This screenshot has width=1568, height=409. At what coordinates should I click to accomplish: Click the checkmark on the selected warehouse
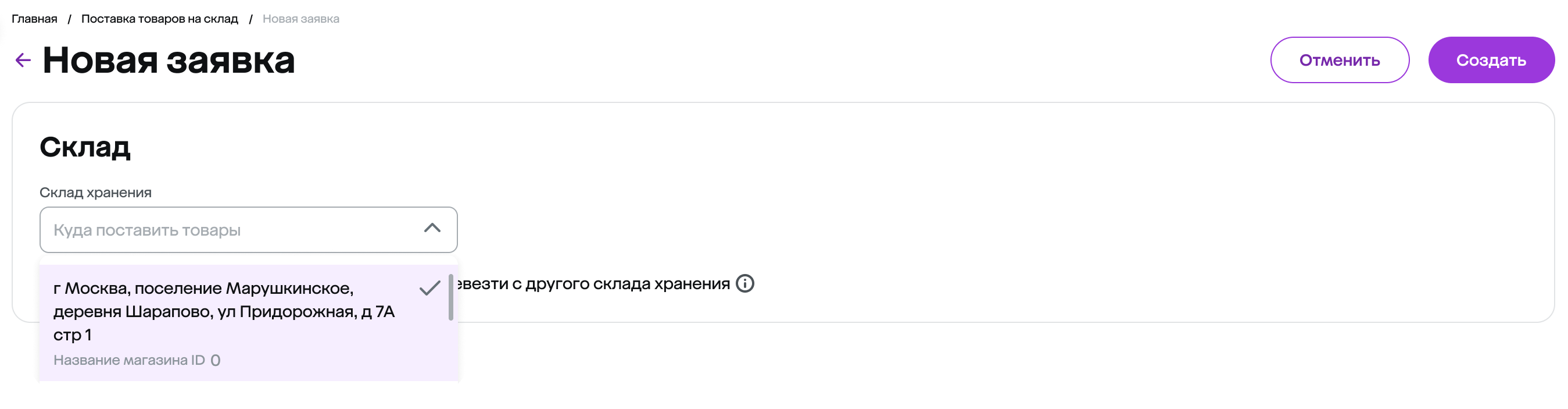coord(429,288)
